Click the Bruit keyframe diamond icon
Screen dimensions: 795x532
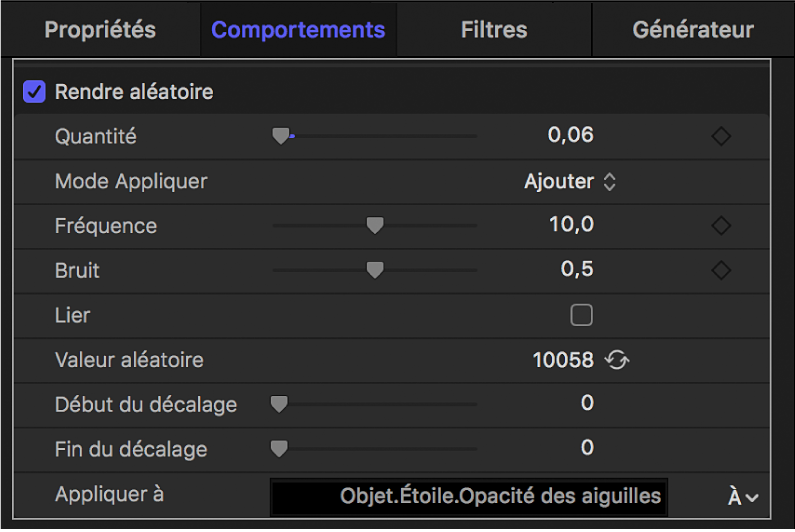pyautogui.click(x=721, y=271)
